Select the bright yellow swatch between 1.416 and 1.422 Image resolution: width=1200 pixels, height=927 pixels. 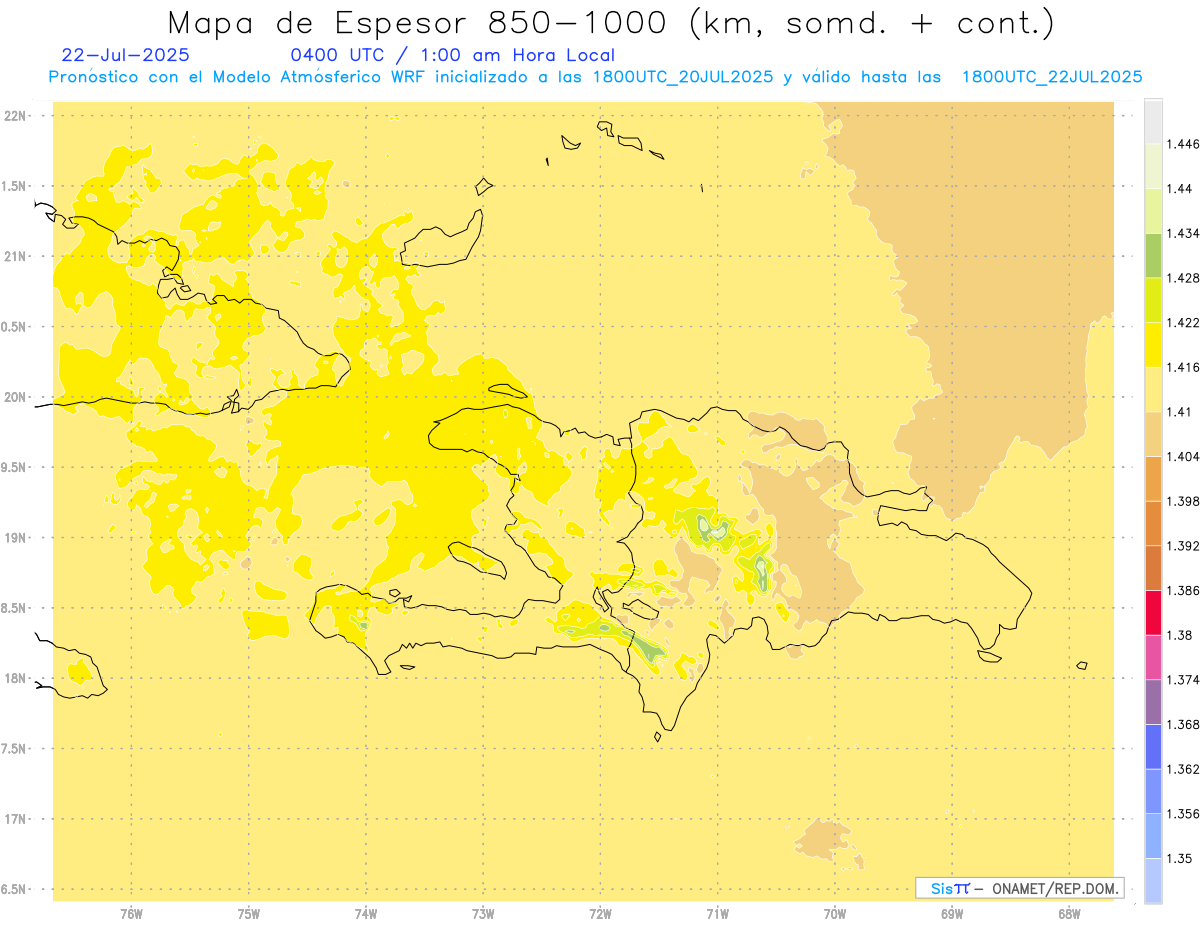click(1153, 344)
